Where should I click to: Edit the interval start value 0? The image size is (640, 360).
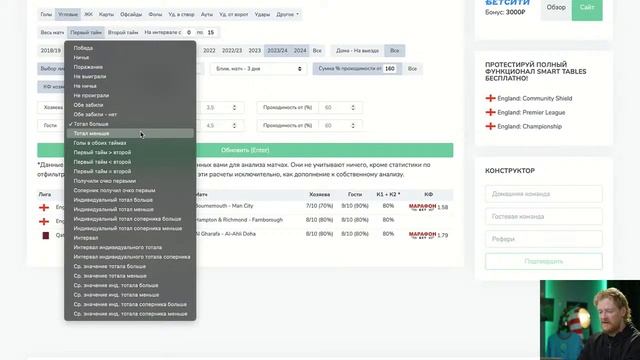coord(189,32)
